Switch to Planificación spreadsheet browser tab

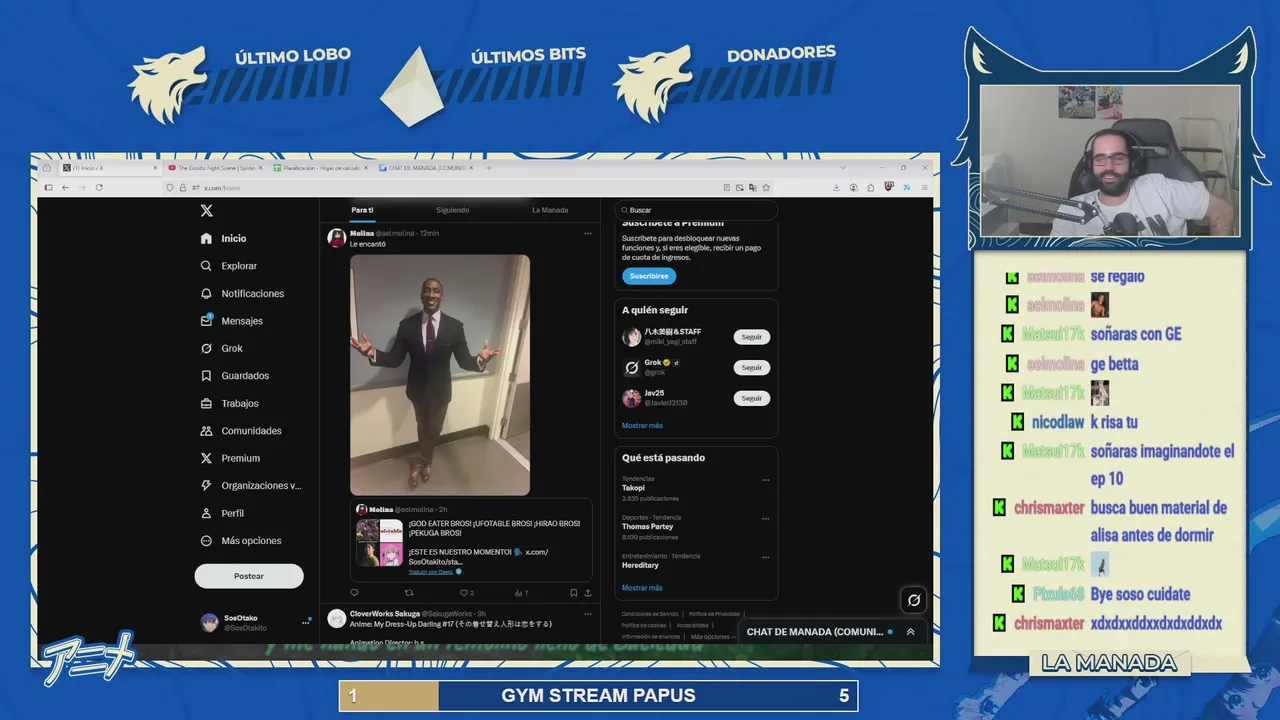click(320, 168)
